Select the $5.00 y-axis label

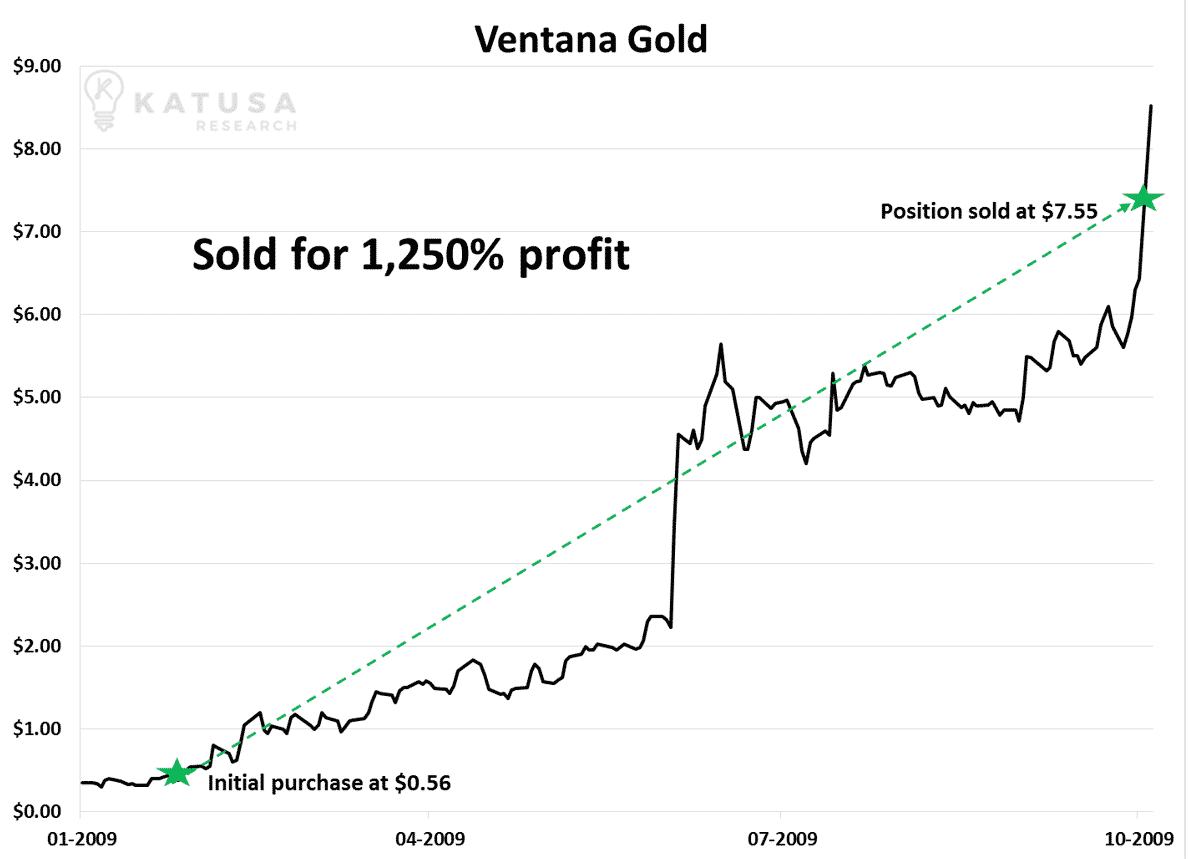click(x=37, y=397)
